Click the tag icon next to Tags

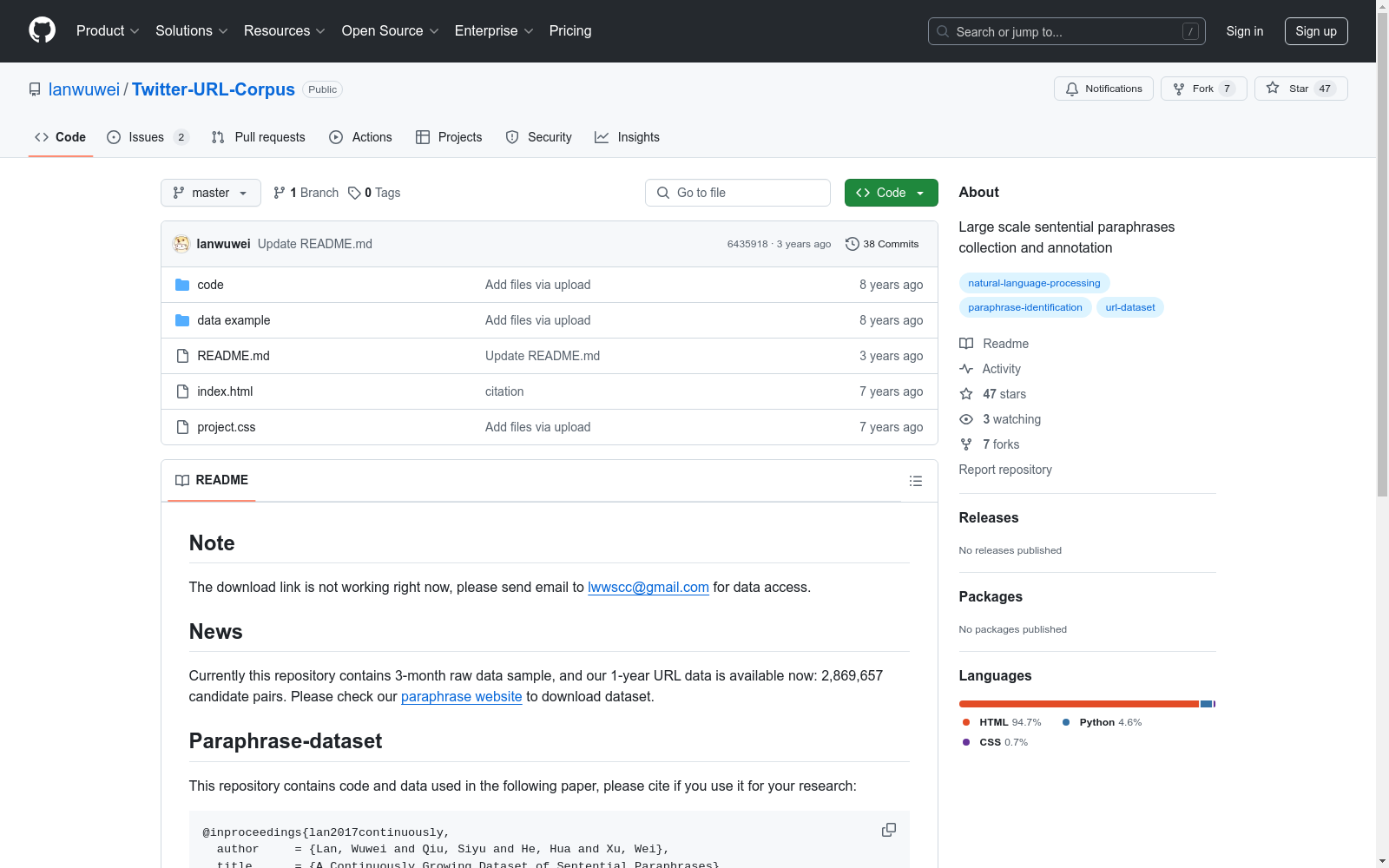point(354,193)
